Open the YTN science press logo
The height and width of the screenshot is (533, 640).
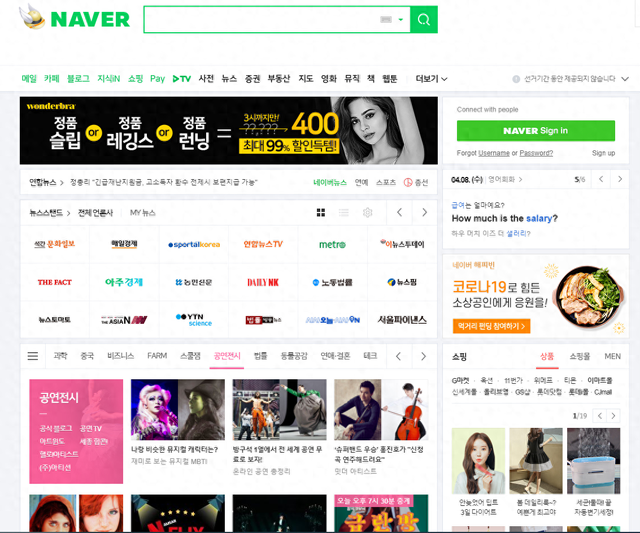194,320
